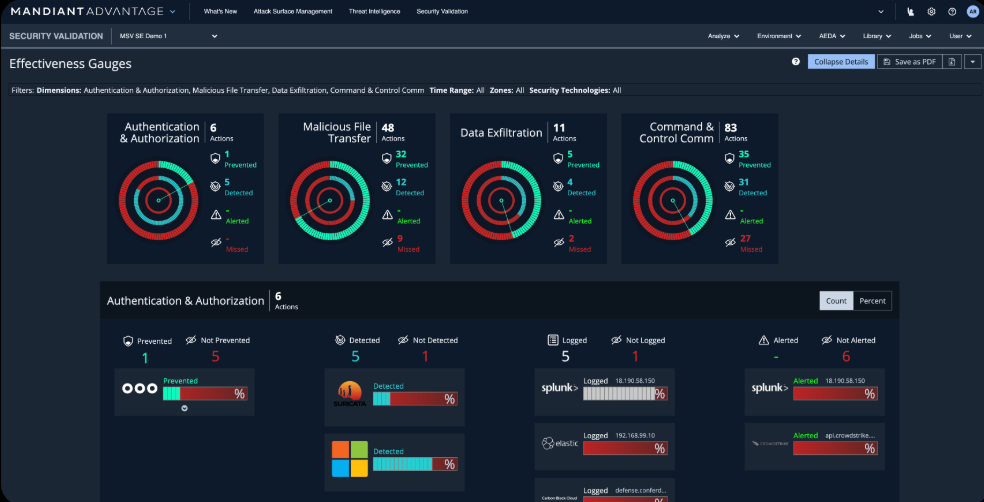The width and height of the screenshot is (984, 502).
Task: Click the three-circle vendor logo under Prevented
Action: coord(139,388)
